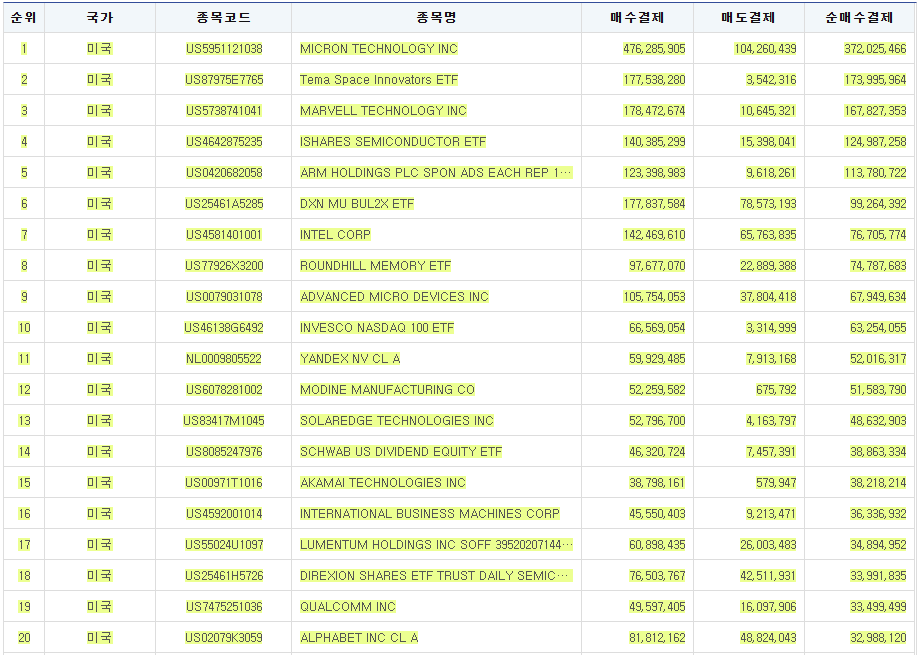The height and width of the screenshot is (655, 917).
Task: Click the 순매수결제 column header
Action: point(860,18)
